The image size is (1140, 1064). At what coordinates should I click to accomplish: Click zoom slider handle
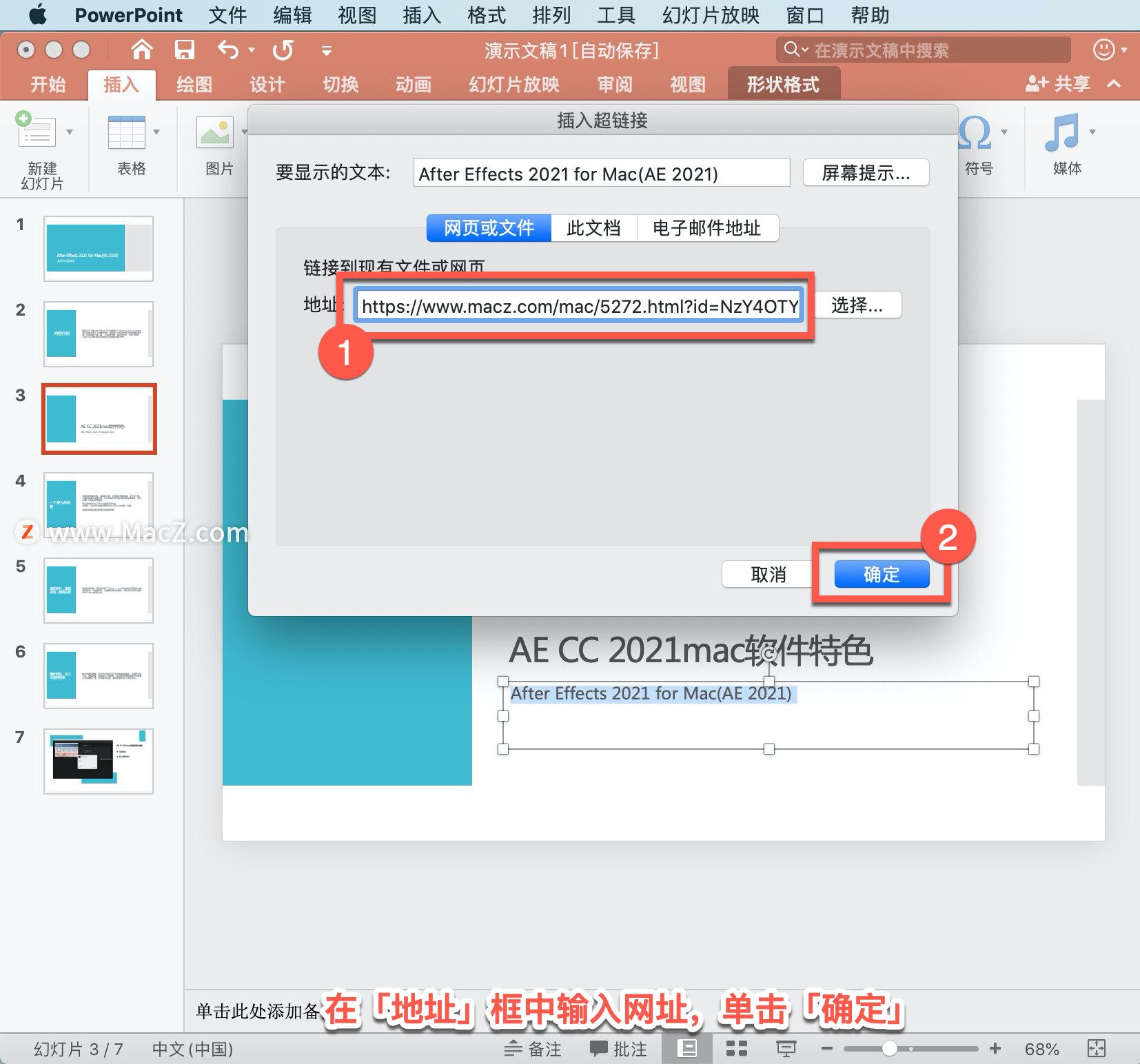pos(890,1049)
